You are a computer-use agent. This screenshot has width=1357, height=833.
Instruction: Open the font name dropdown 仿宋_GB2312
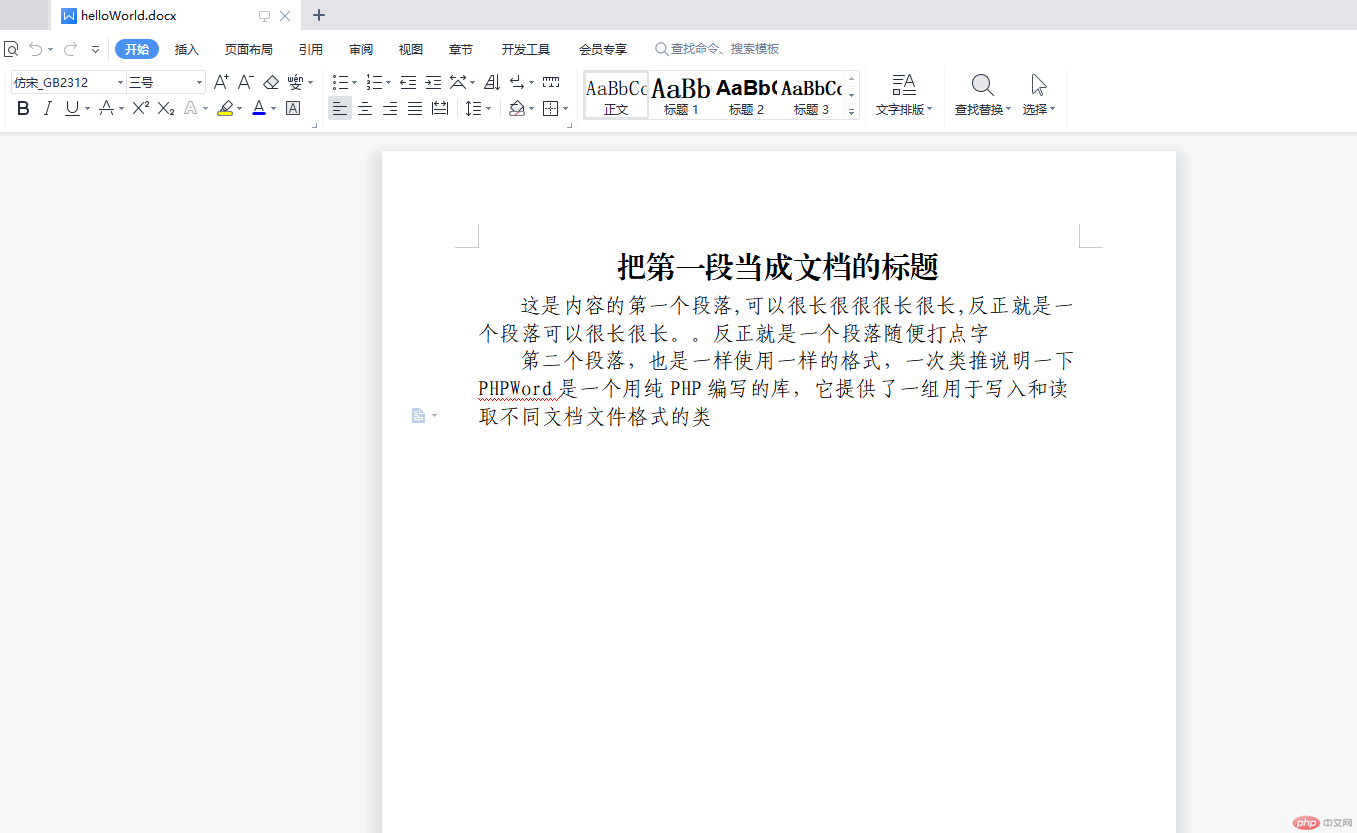pos(121,82)
